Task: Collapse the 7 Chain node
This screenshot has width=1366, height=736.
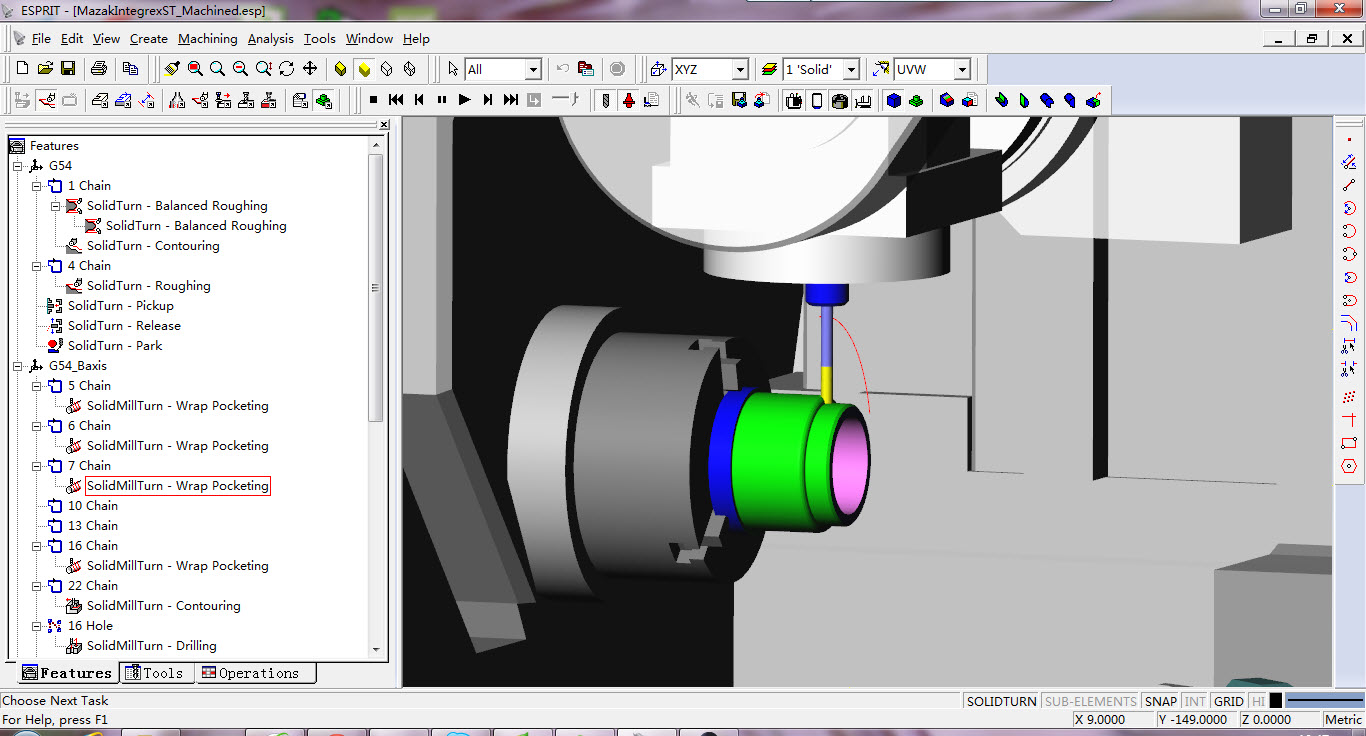Action: pyautogui.click(x=37, y=466)
